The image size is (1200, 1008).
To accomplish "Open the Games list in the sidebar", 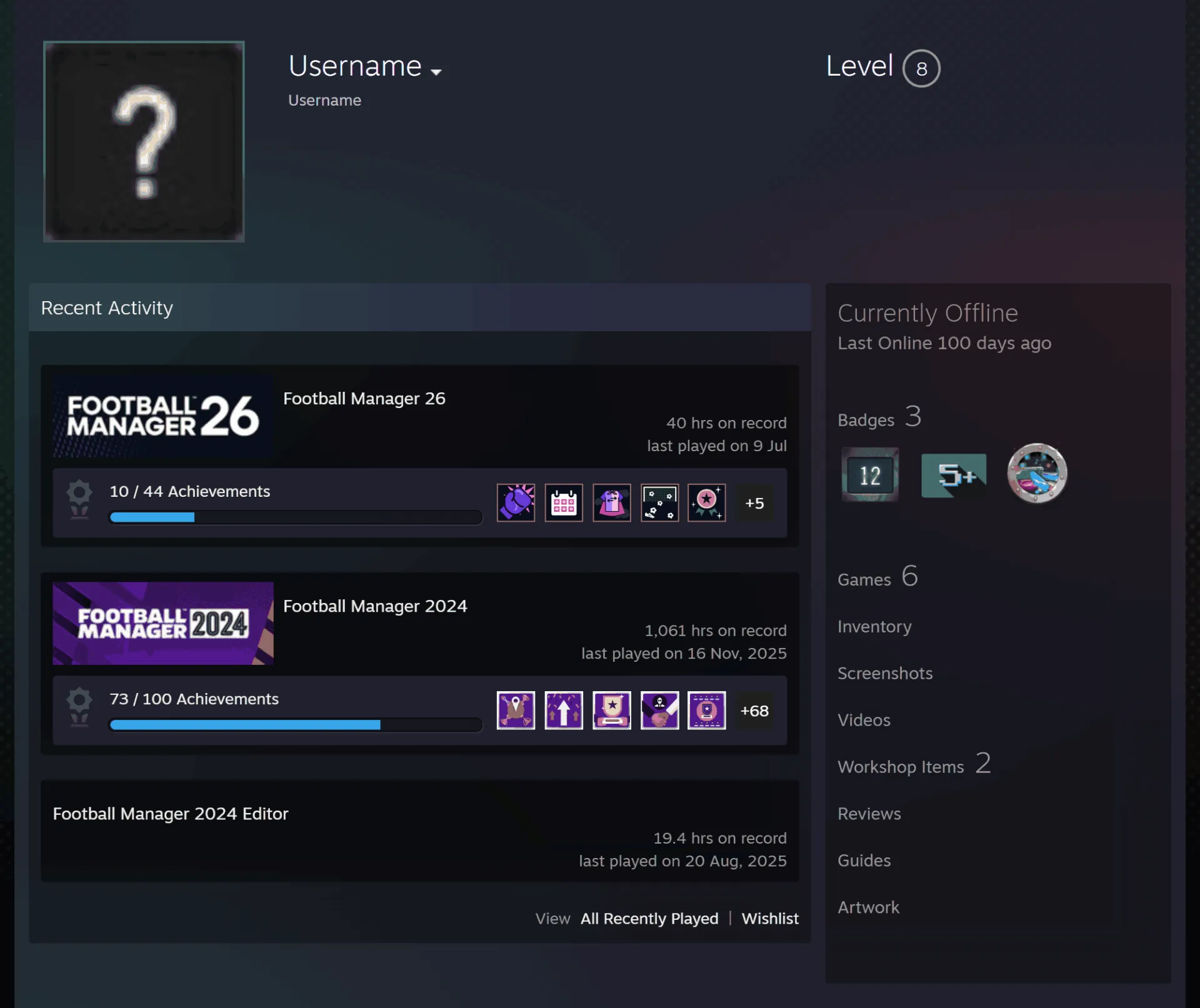I will (877, 577).
